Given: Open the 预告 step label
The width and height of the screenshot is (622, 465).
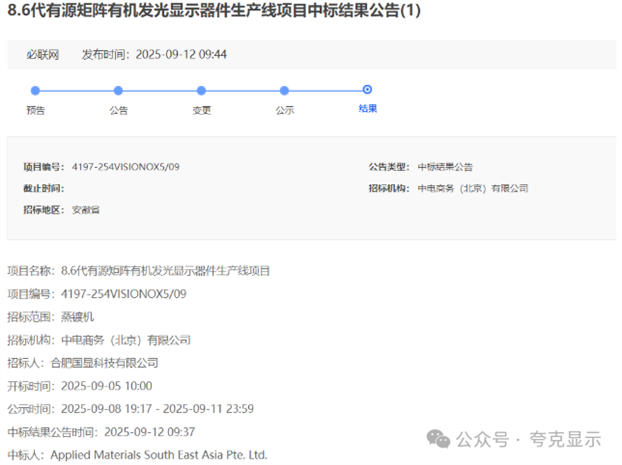Looking at the screenshot, I should [x=35, y=110].
